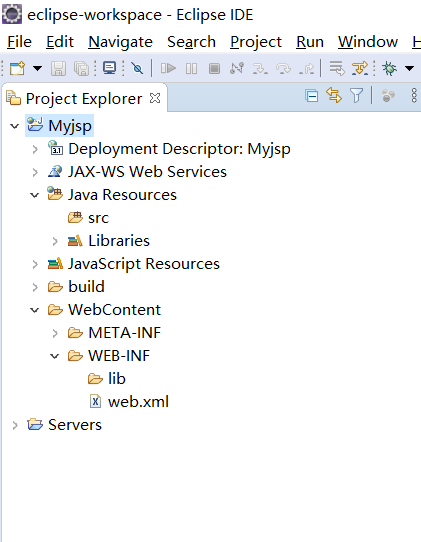Image resolution: width=421 pixels, height=542 pixels.
Task: Click the Debug bug icon
Action: [390, 68]
